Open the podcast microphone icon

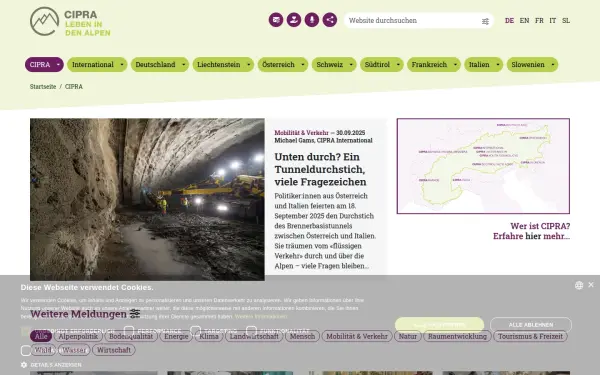tap(312, 20)
